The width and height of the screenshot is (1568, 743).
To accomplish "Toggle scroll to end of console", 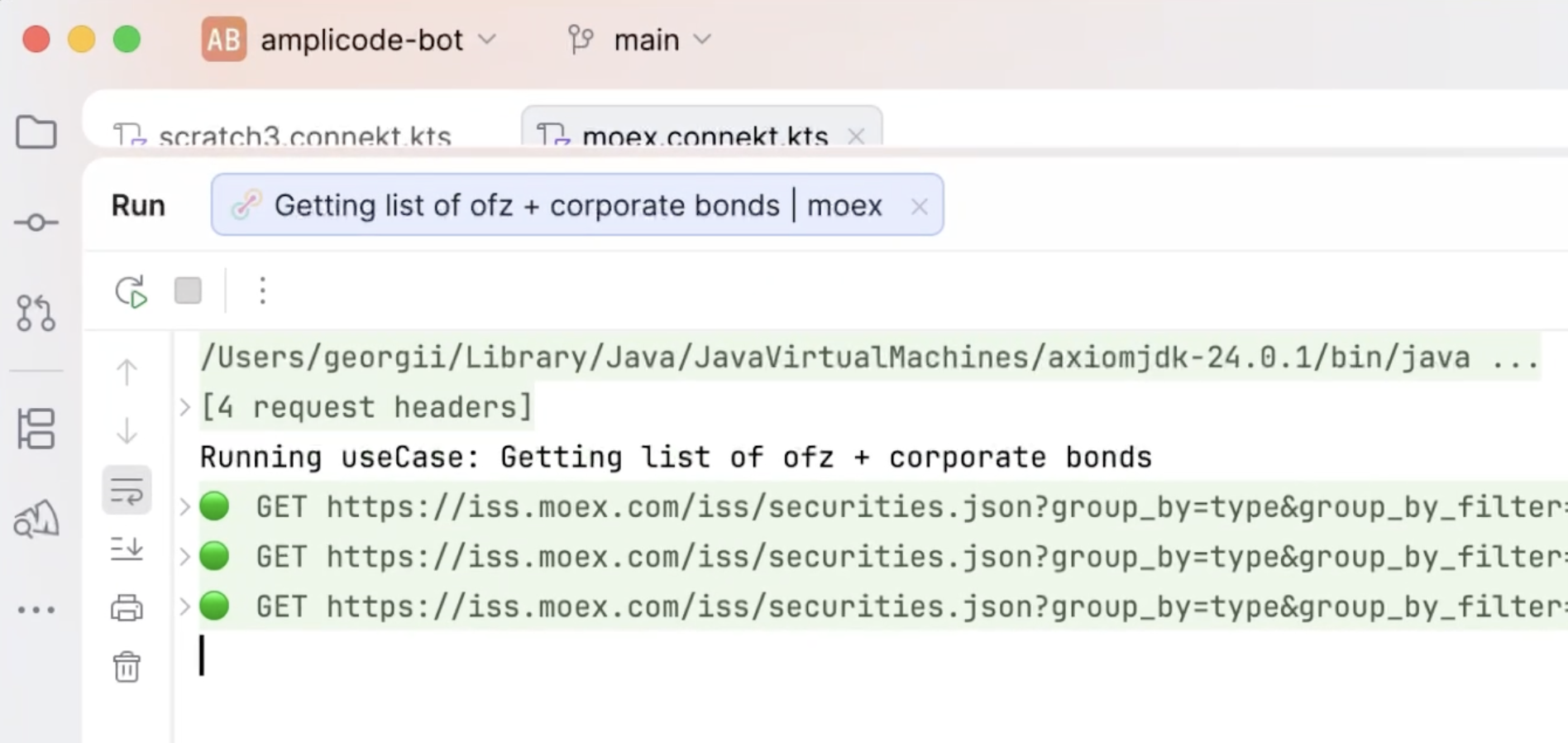I will click(x=127, y=549).
